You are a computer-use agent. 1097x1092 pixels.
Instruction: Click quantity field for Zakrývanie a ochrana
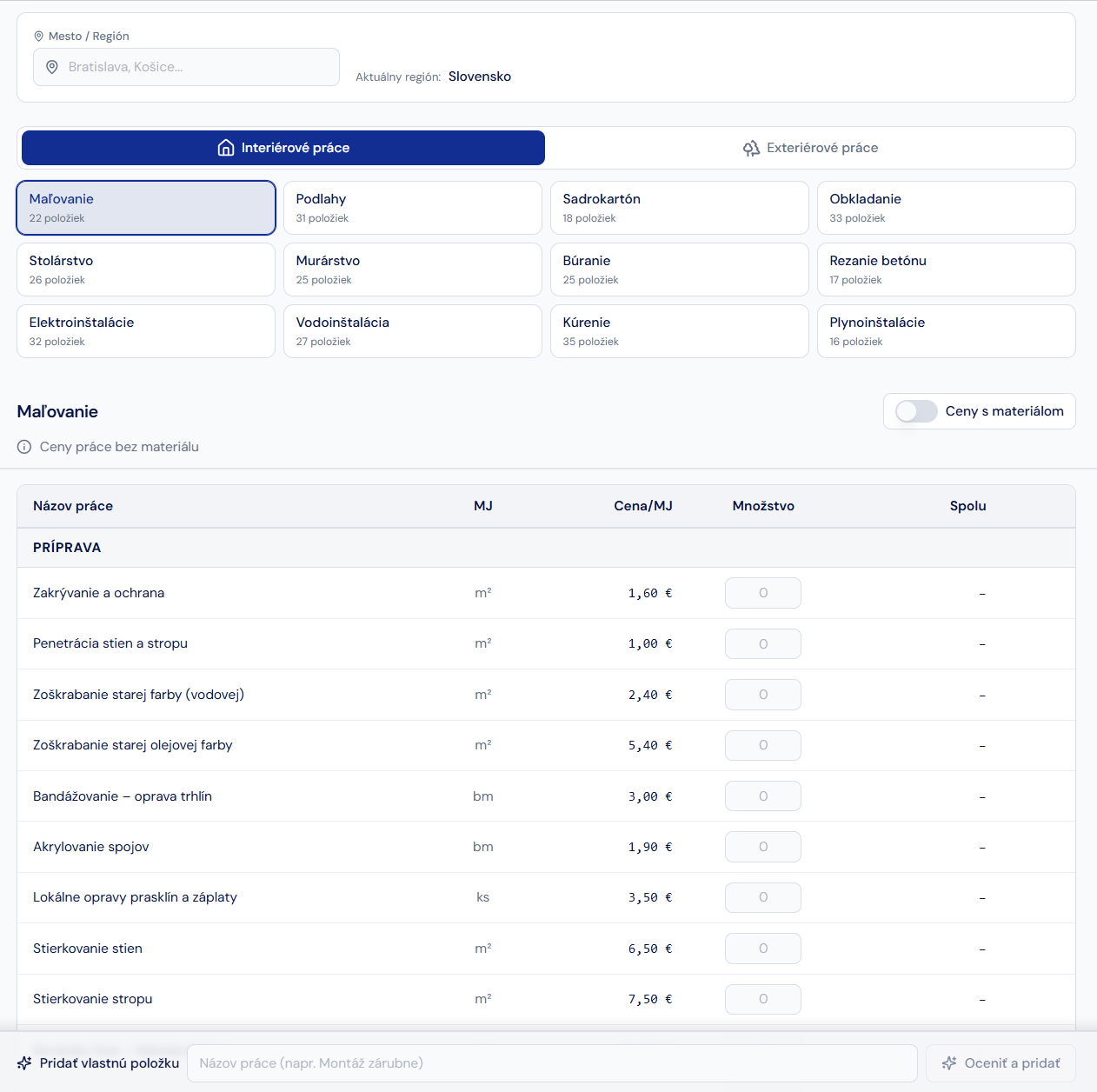[763, 593]
